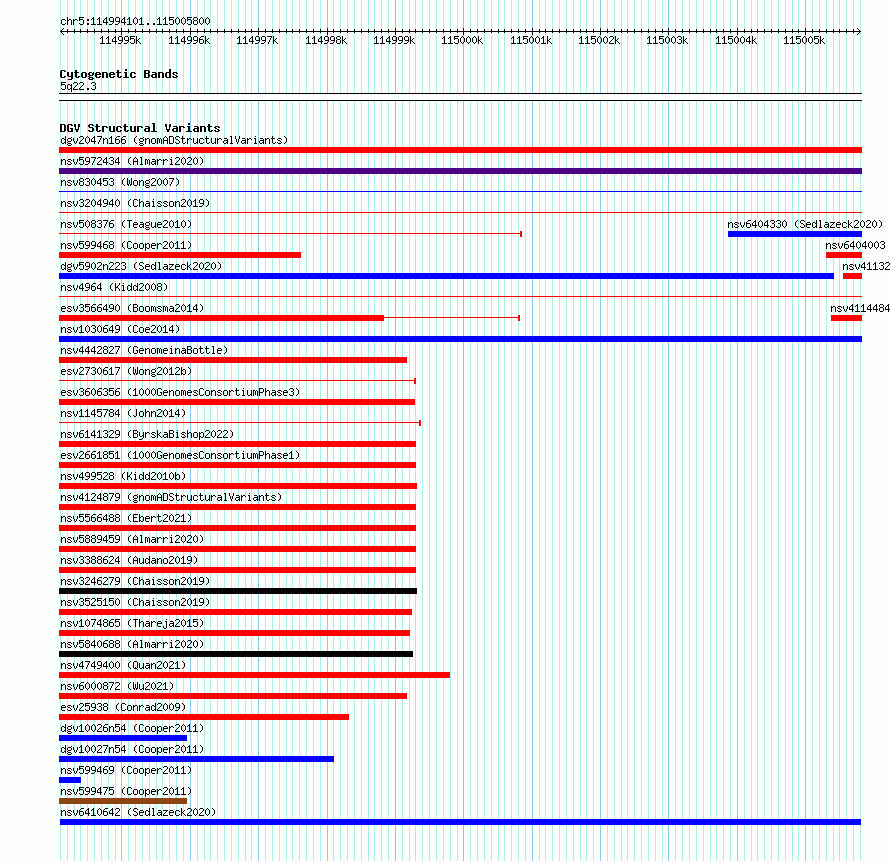This screenshot has height=861, width=890.
Task: Open nsv6141329 (ByrskaBishop2022) label
Action: (x=147, y=434)
